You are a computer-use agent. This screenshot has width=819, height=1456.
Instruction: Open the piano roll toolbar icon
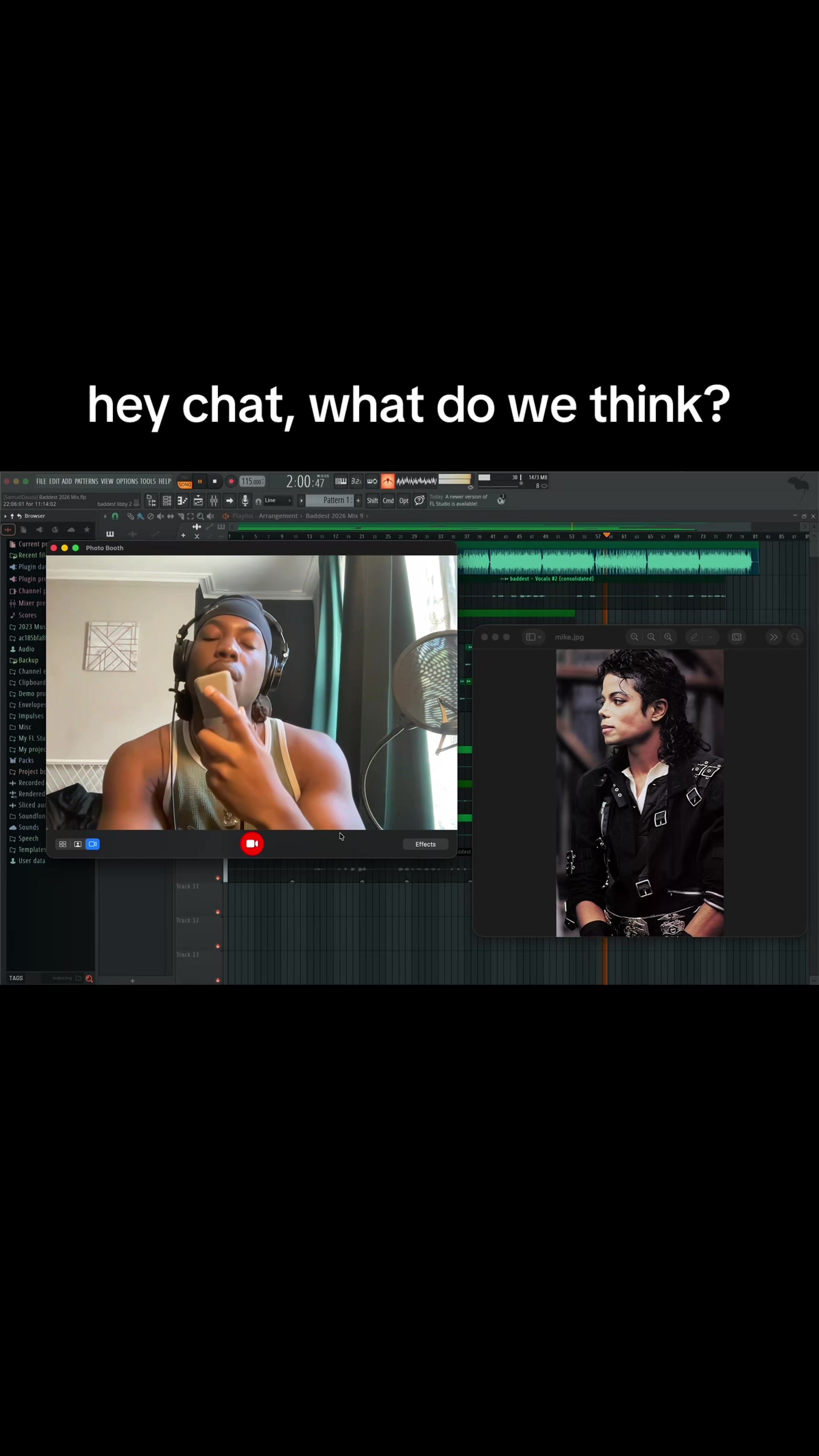[182, 500]
